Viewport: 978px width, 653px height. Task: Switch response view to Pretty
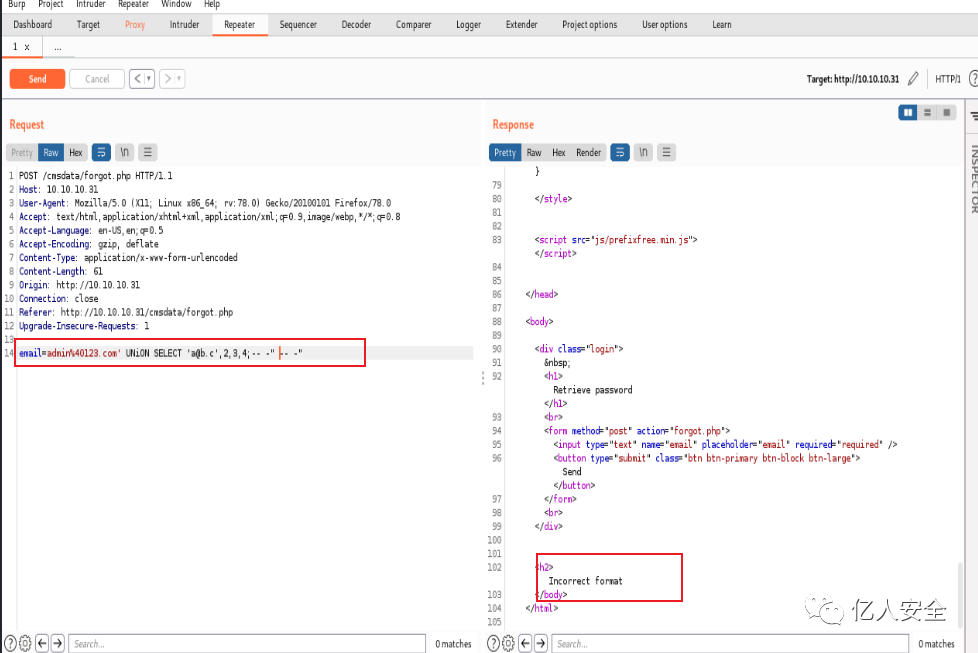coord(505,153)
